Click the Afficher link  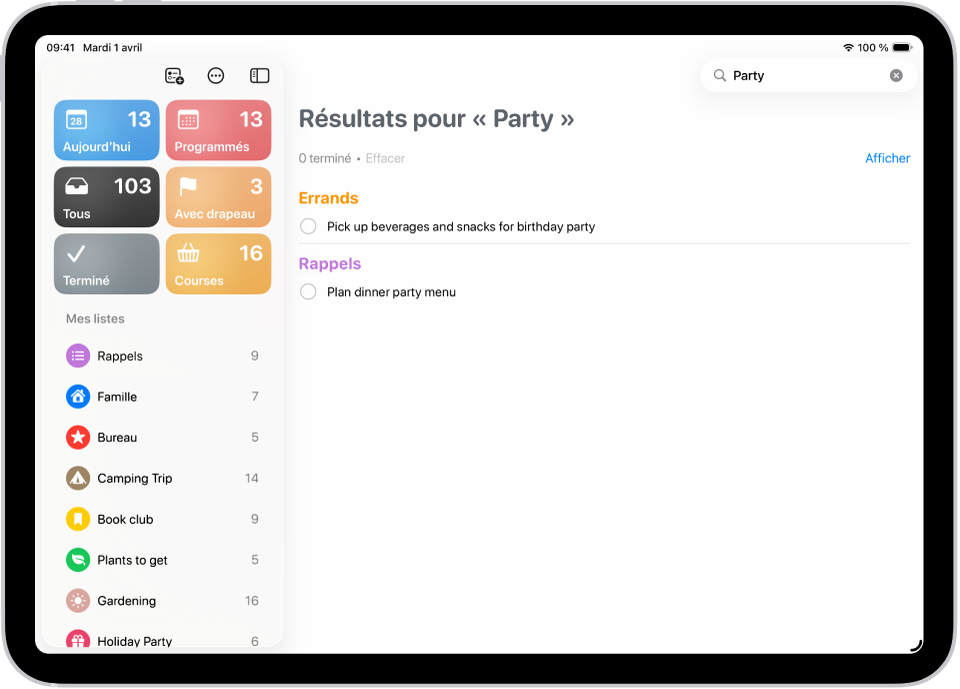pos(887,158)
